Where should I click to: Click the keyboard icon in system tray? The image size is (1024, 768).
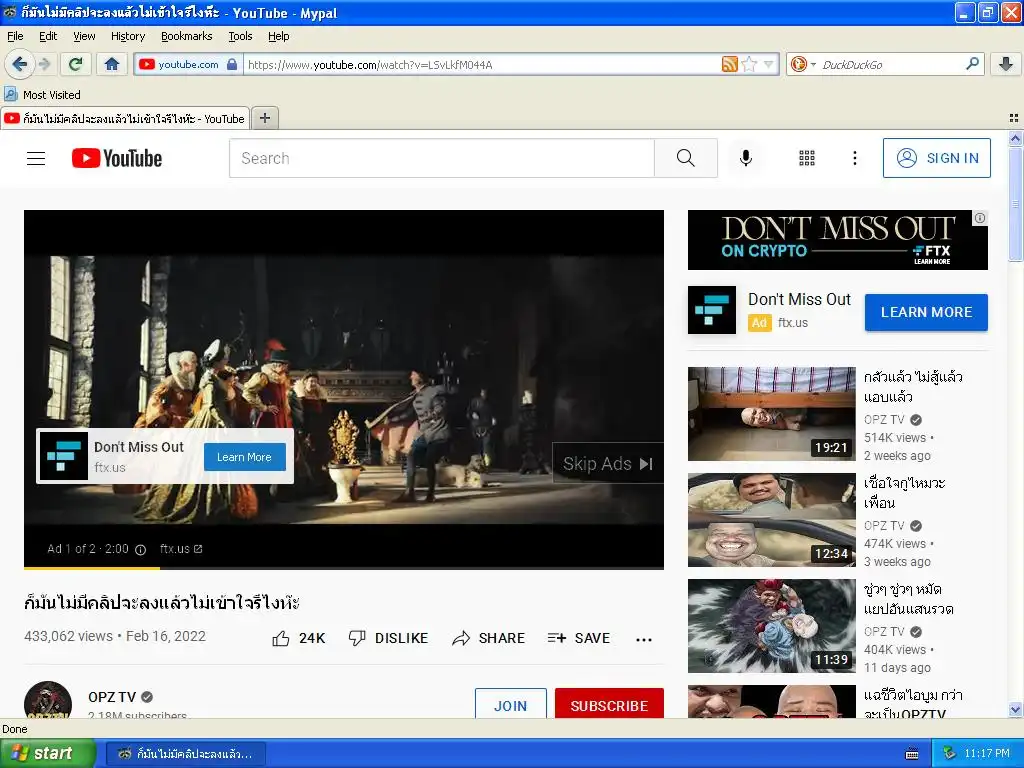pos(912,754)
